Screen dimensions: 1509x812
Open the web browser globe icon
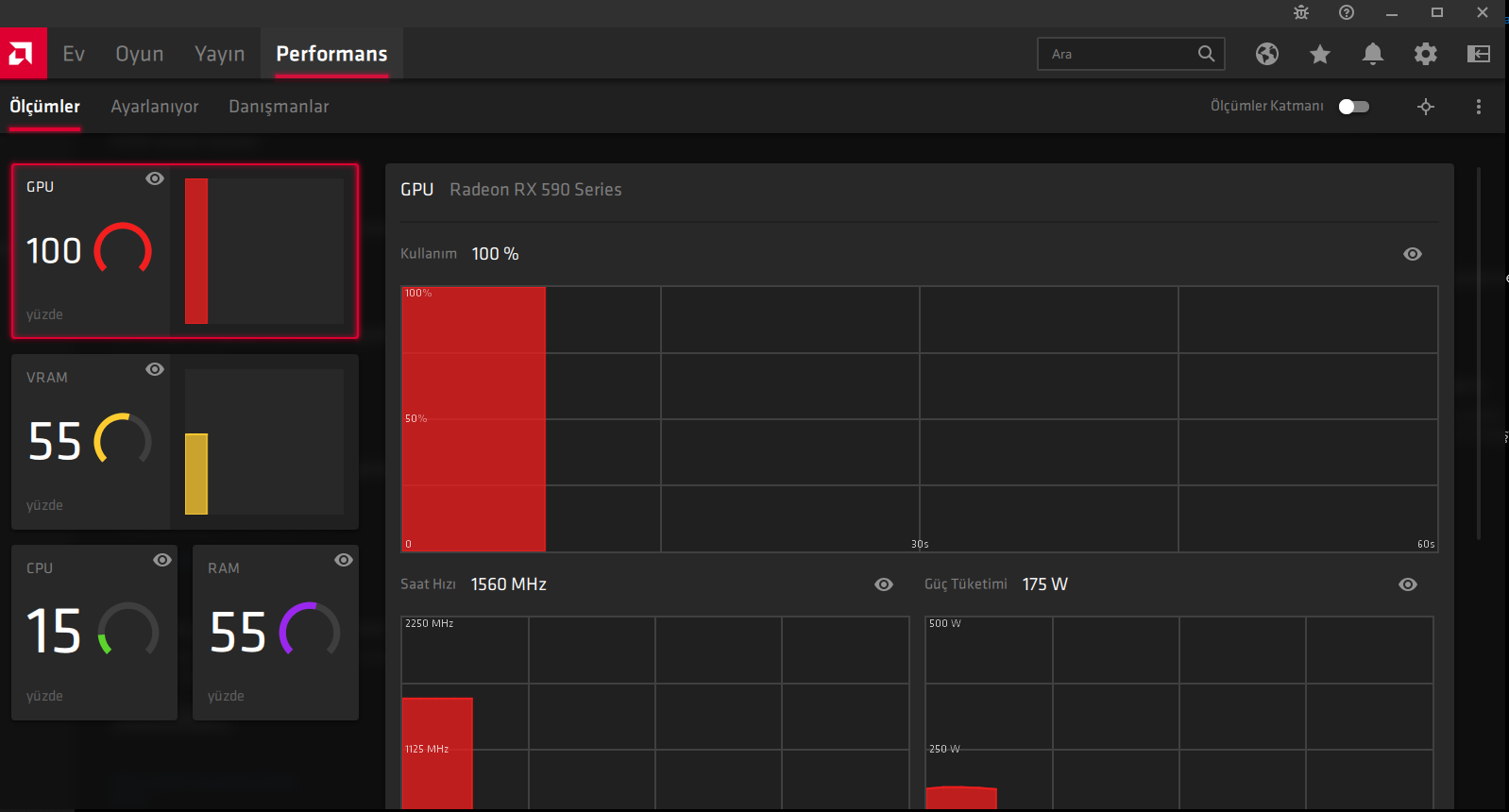pyautogui.click(x=1267, y=54)
